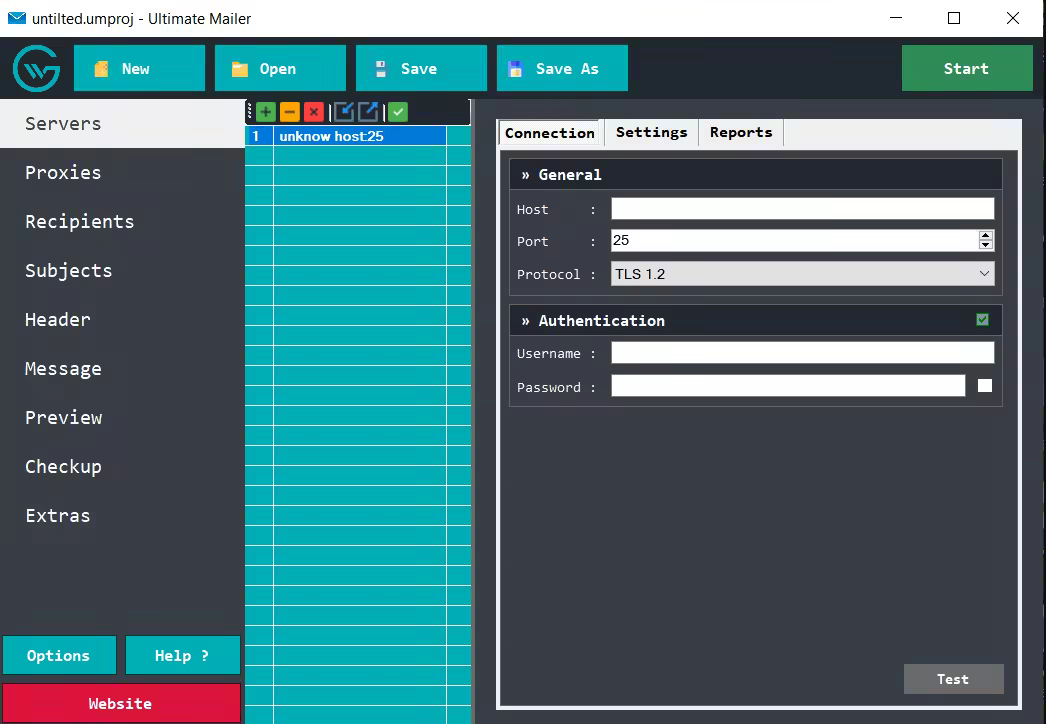Export servers using the export arrow icon
Viewport: 1046px width, 724px height.
click(366, 111)
